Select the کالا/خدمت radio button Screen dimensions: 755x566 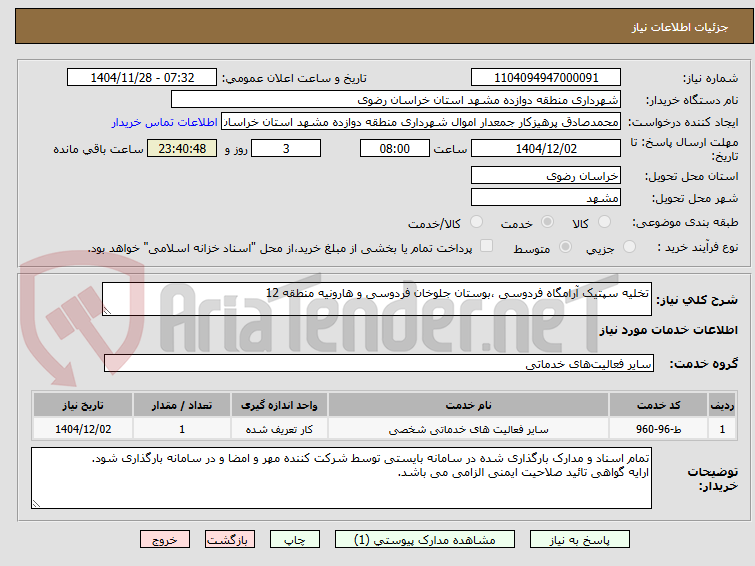tap(476, 222)
